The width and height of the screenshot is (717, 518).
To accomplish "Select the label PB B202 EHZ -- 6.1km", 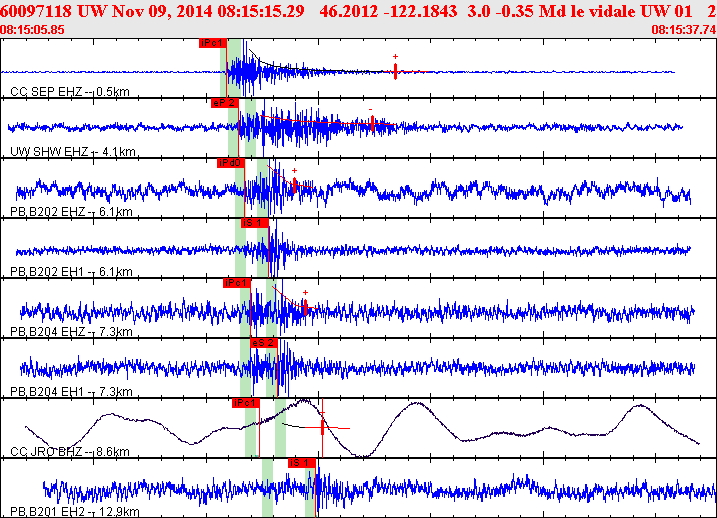I will 71,212.
